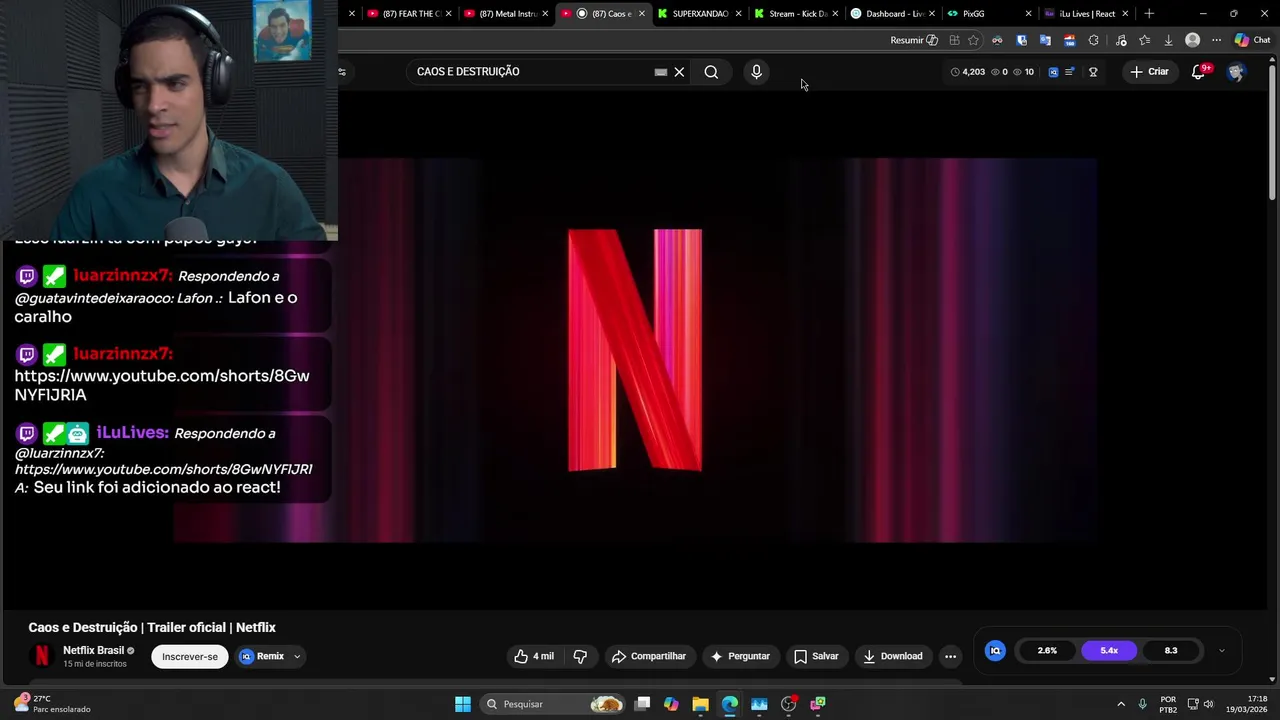1280x720 pixels.
Task: Open the Copilot app from the taskbar
Action: coord(671,704)
